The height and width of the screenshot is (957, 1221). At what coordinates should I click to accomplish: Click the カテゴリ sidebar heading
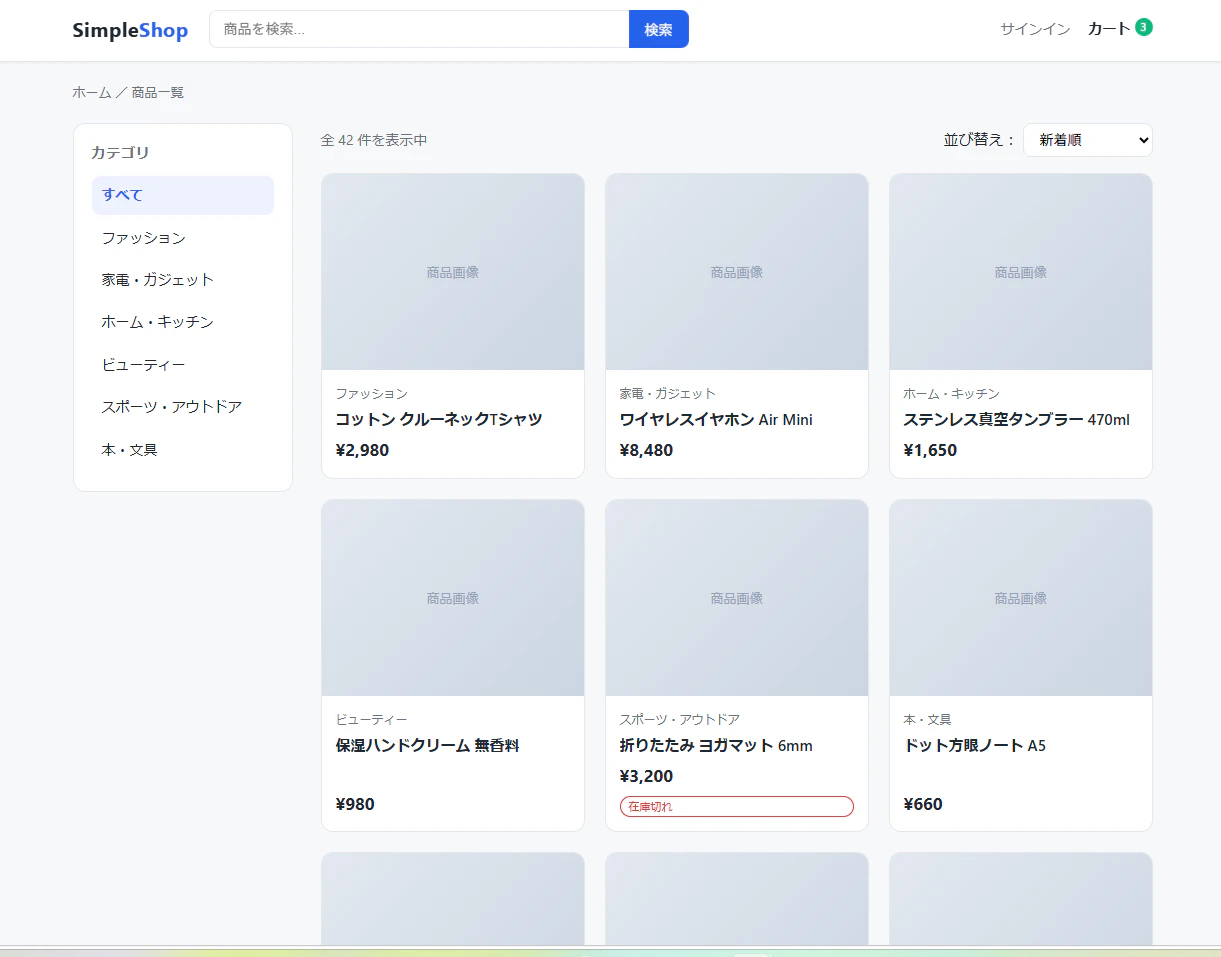(120, 153)
